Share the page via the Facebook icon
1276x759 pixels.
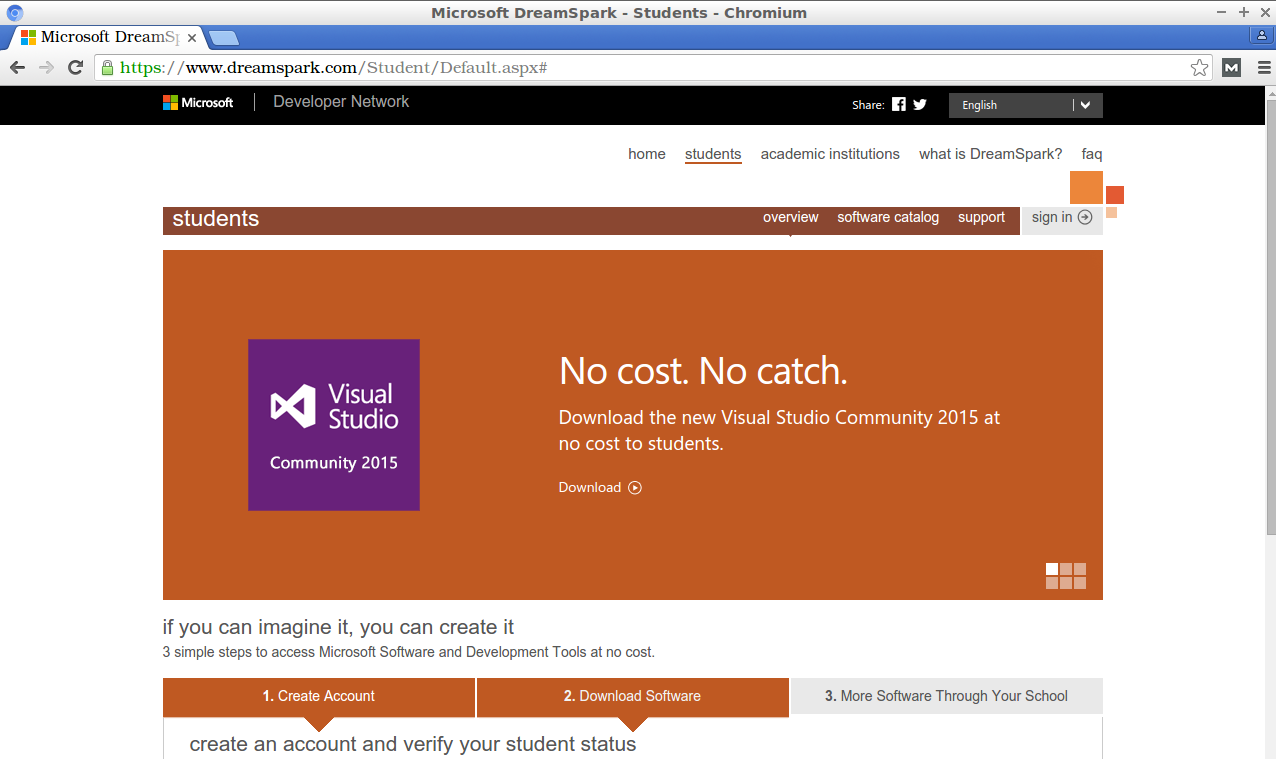point(899,104)
